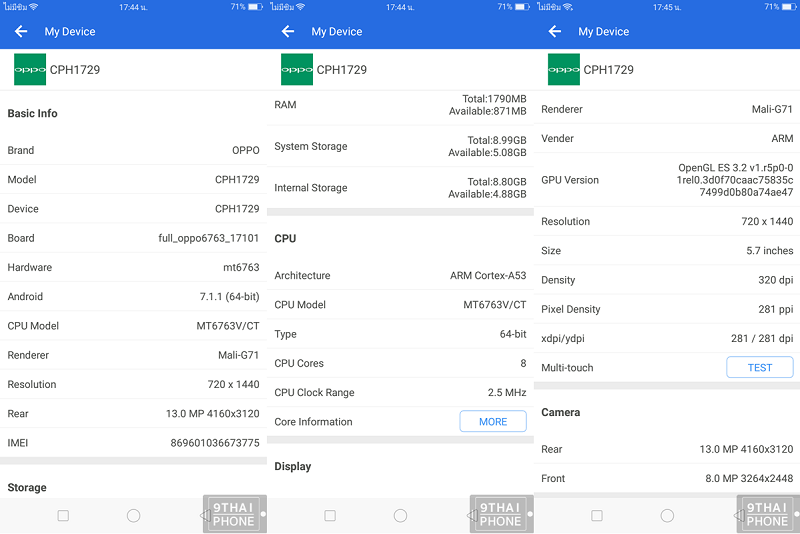The width and height of the screenshot is (800, 534).
Task: Select the Architecture ARM Cortex-A53 row
Action: [x=400, y=275]
